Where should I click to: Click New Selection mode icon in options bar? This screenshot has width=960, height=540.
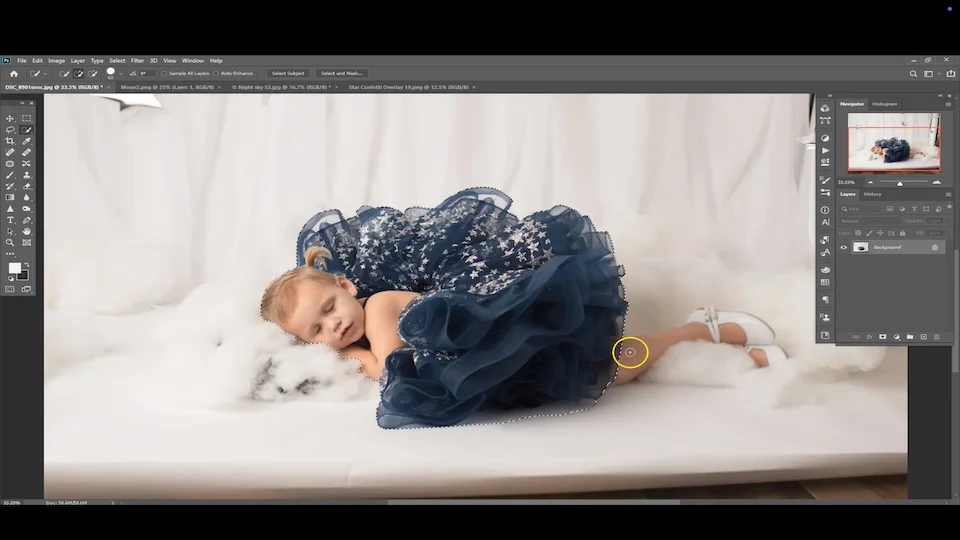pyautogui.click(x=64, y=73)
